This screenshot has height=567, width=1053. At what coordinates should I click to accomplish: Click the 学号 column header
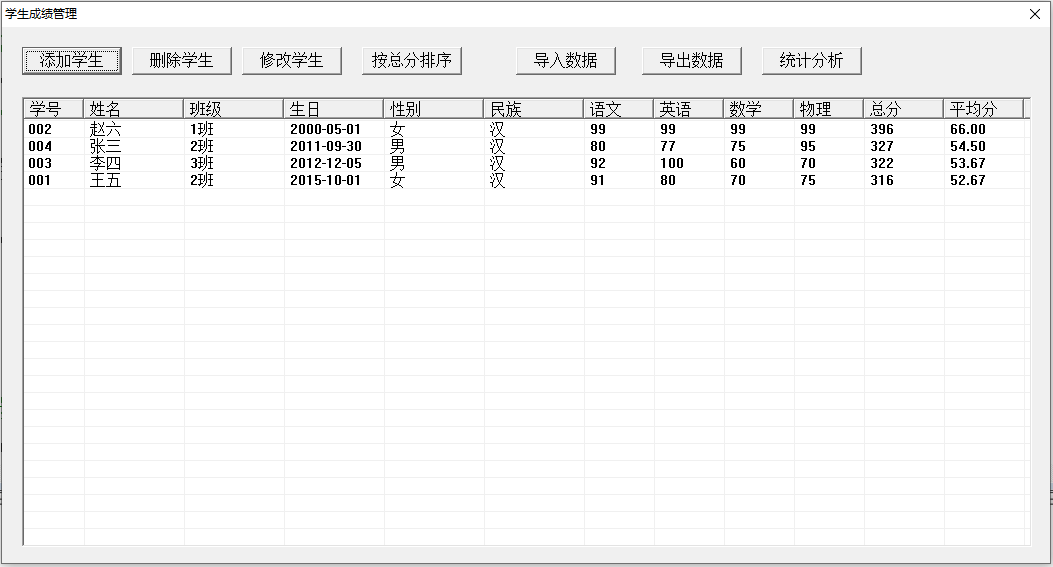pyautogui.click(x=54, y=109)
